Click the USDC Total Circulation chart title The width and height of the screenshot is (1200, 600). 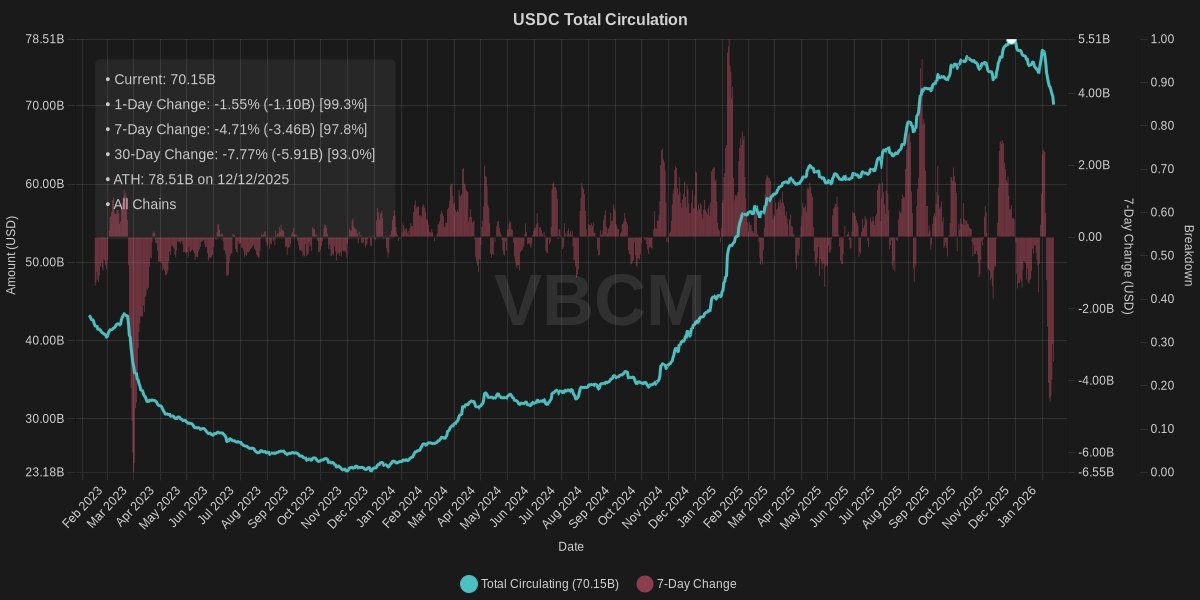tap(600, 20)
